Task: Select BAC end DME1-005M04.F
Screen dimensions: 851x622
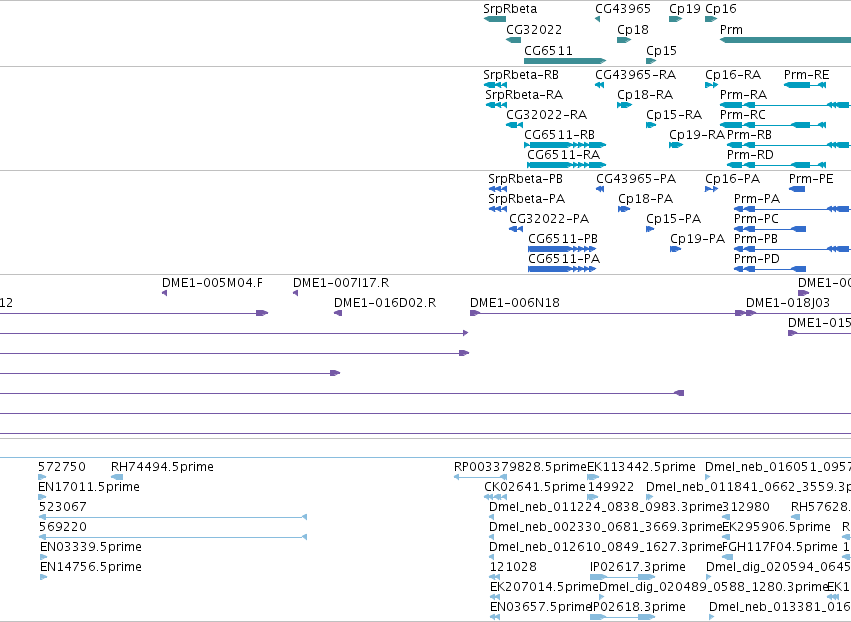Action: [x=164, y=293]
